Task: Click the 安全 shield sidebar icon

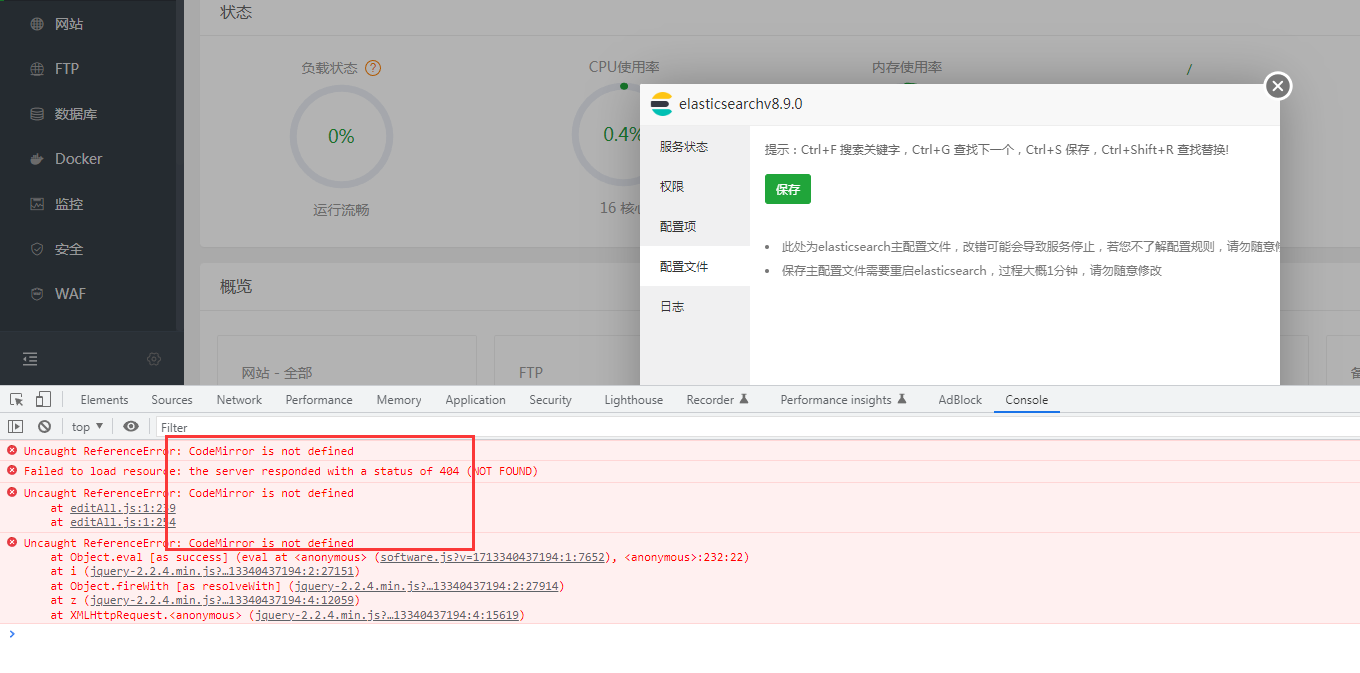Action: (x=37, y=249)
